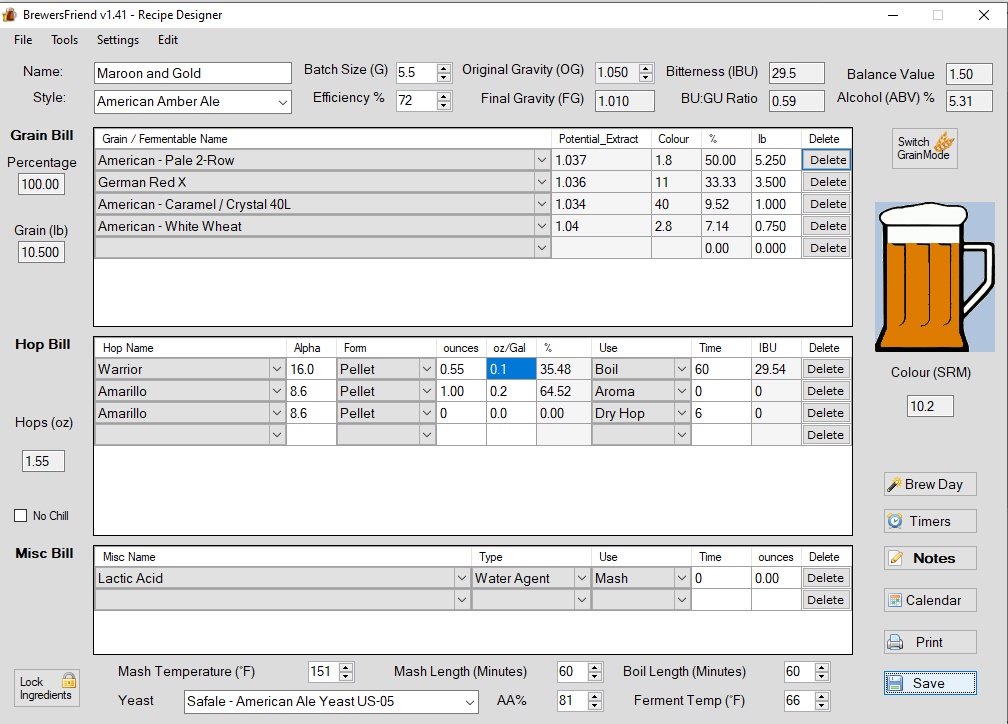Open the File menu

23,40
